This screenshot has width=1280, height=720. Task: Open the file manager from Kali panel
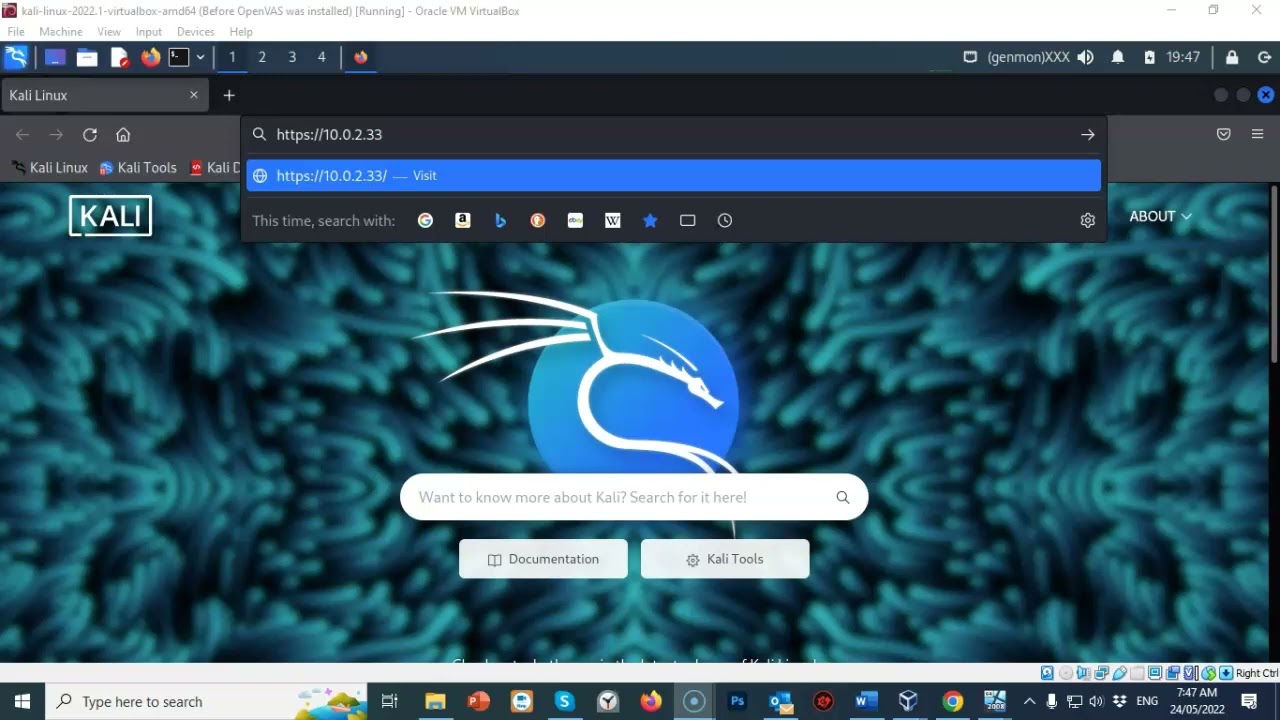86,57
